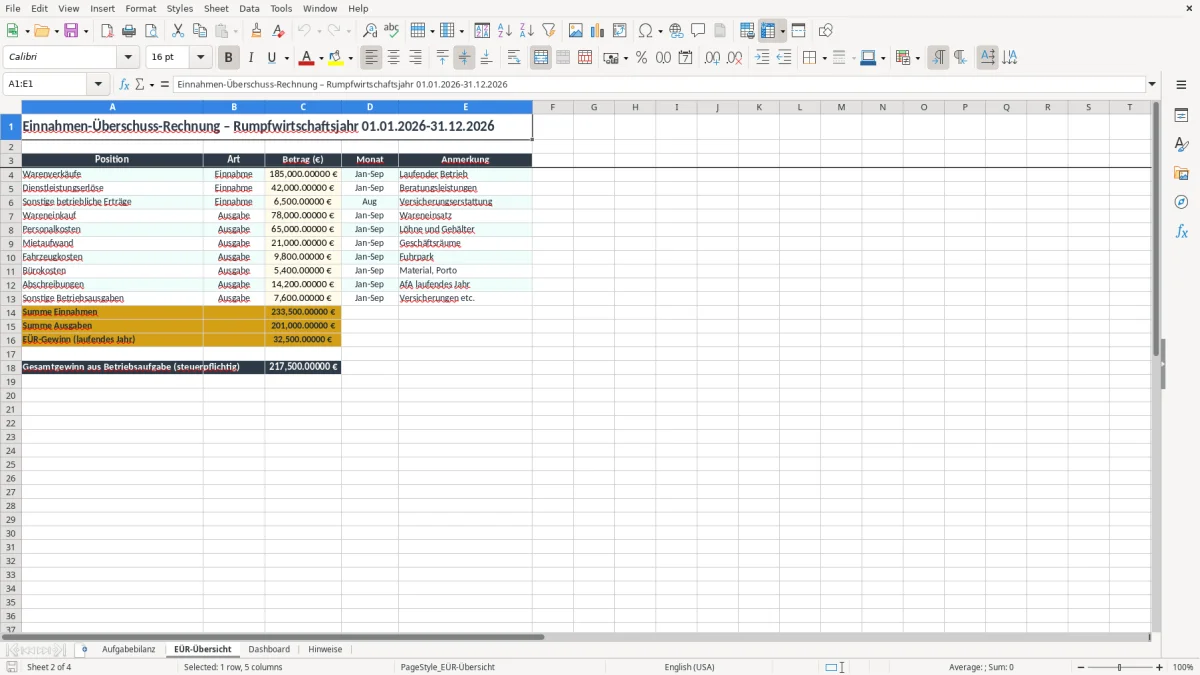Open the Save button dropdown arrow
Image resolution: width=1200 pixels, height=675 pixels.
[x=86, y=31]
